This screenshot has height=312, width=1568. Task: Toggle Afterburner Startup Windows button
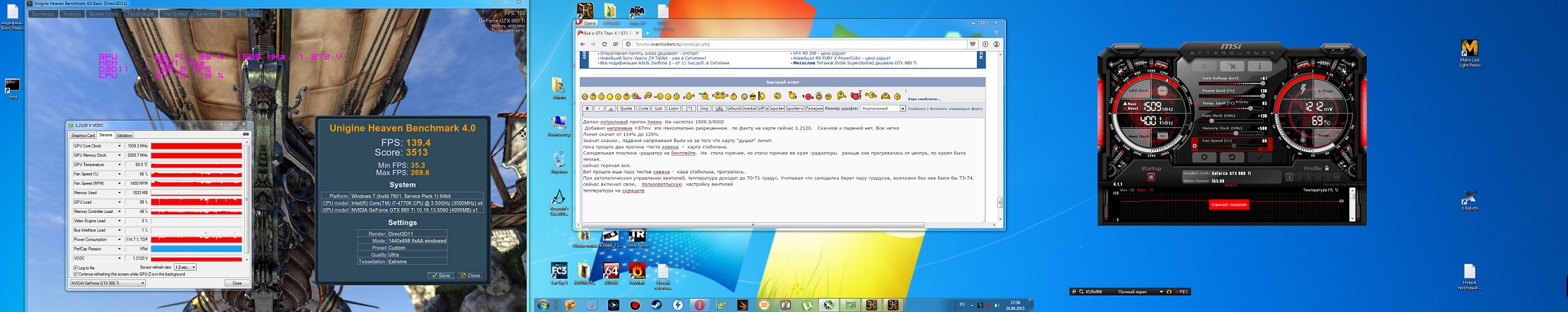pos(1150,177)
